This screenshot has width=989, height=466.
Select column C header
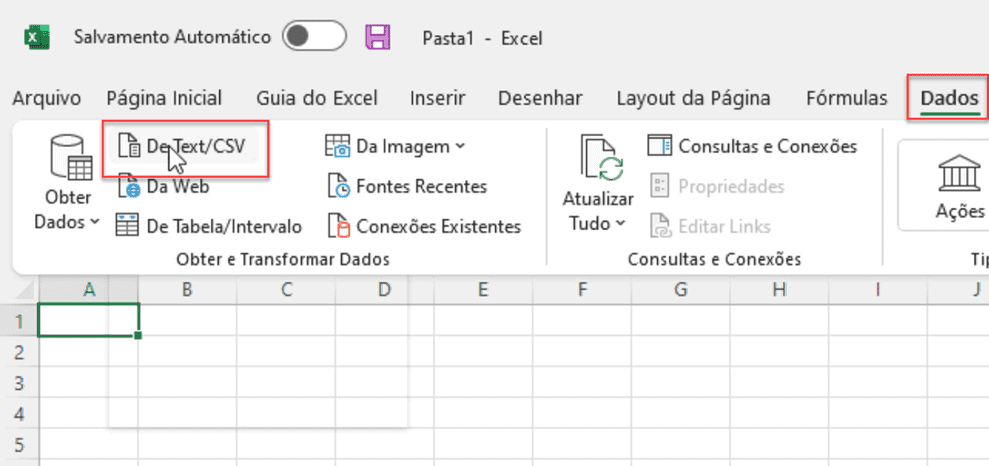pyautogui.click(x=286, y=290)
